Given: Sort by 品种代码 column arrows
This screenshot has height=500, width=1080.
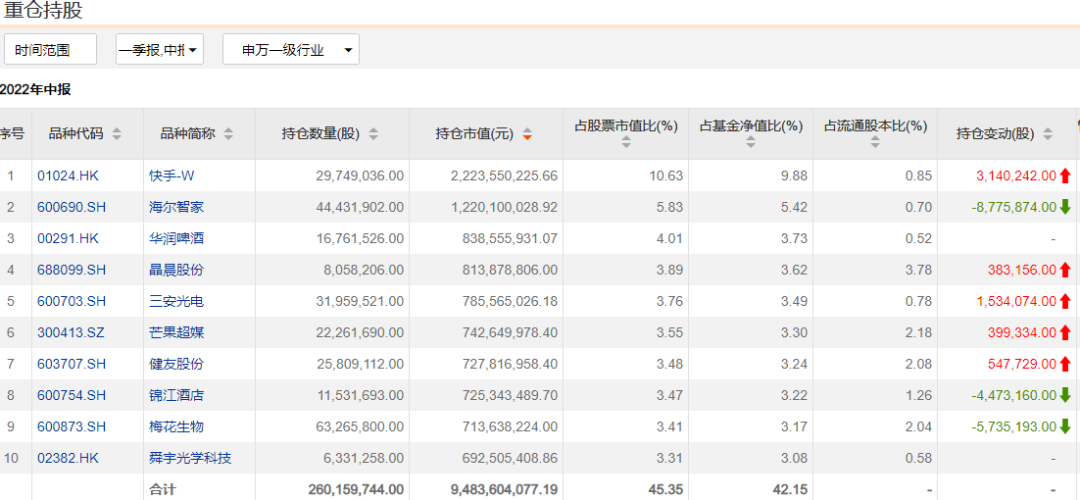Looking at the screenshot, I should [x=116, y=134].
